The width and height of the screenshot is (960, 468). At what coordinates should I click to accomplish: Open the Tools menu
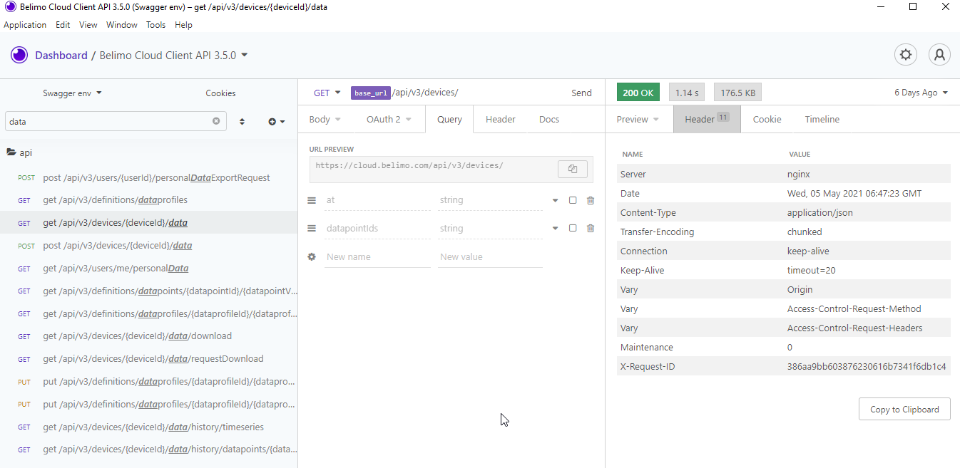(x=156, y=25)
